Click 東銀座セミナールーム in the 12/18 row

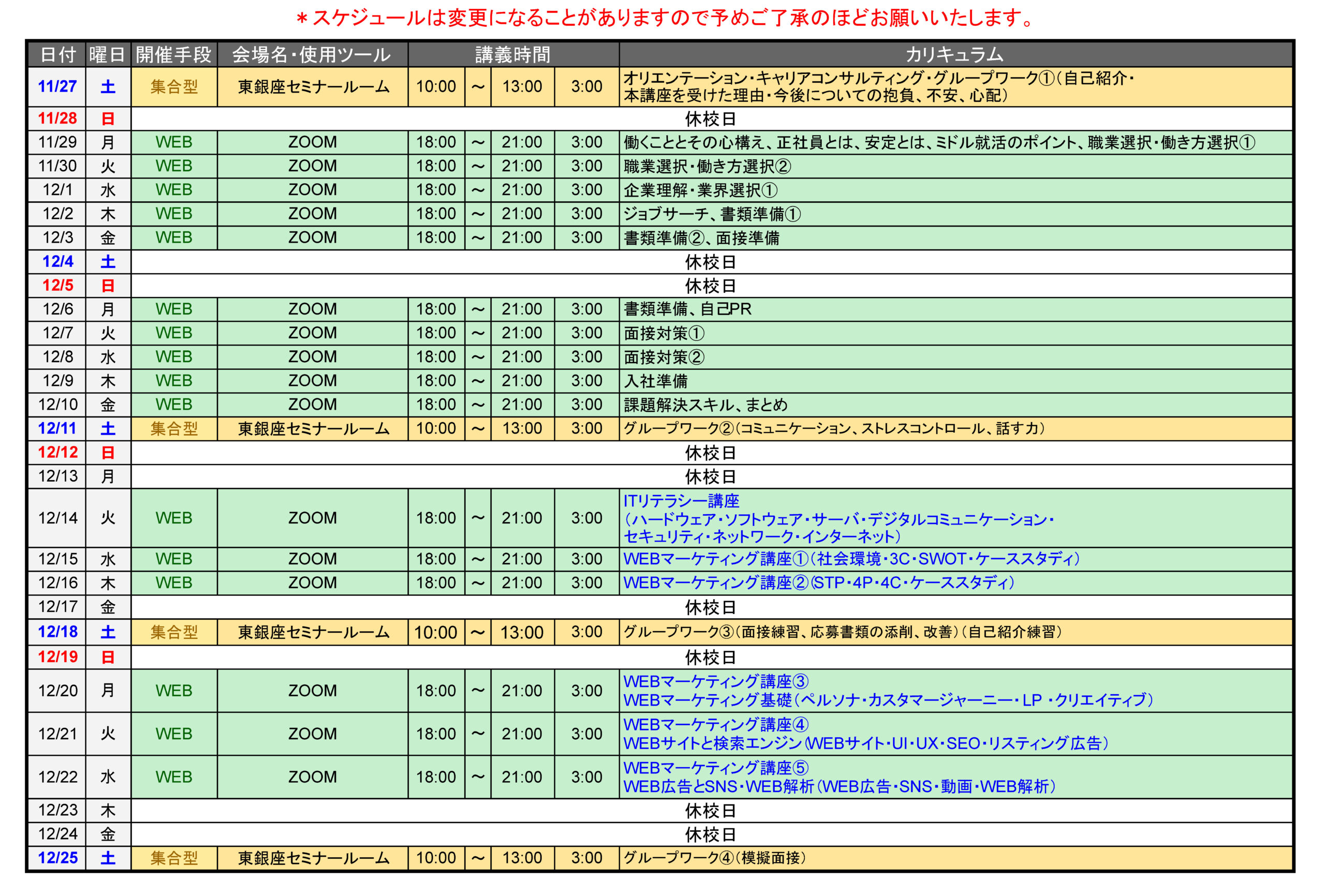click(x=313, y=632)
